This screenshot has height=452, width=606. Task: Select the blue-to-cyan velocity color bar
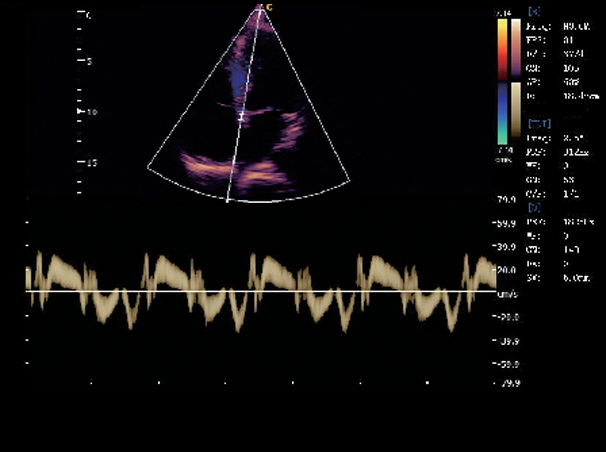point(502,113)
